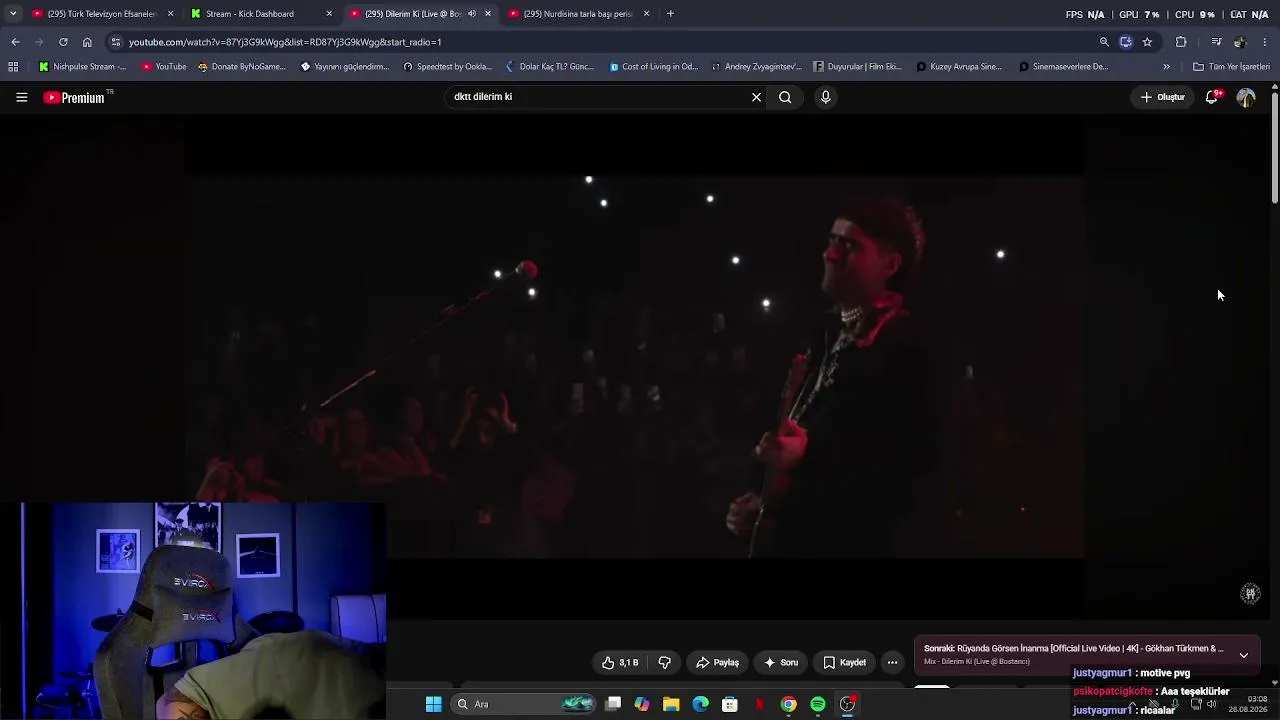Viewport: 1280px width, 720px height.
Task: Open Windows Start menu
Action: point(434,704)
